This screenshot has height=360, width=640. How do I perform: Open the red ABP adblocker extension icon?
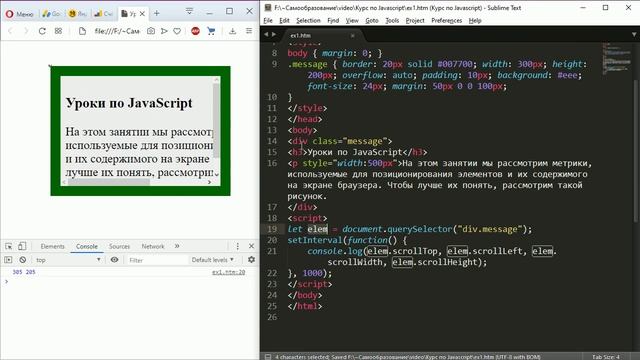coord(196,31)
